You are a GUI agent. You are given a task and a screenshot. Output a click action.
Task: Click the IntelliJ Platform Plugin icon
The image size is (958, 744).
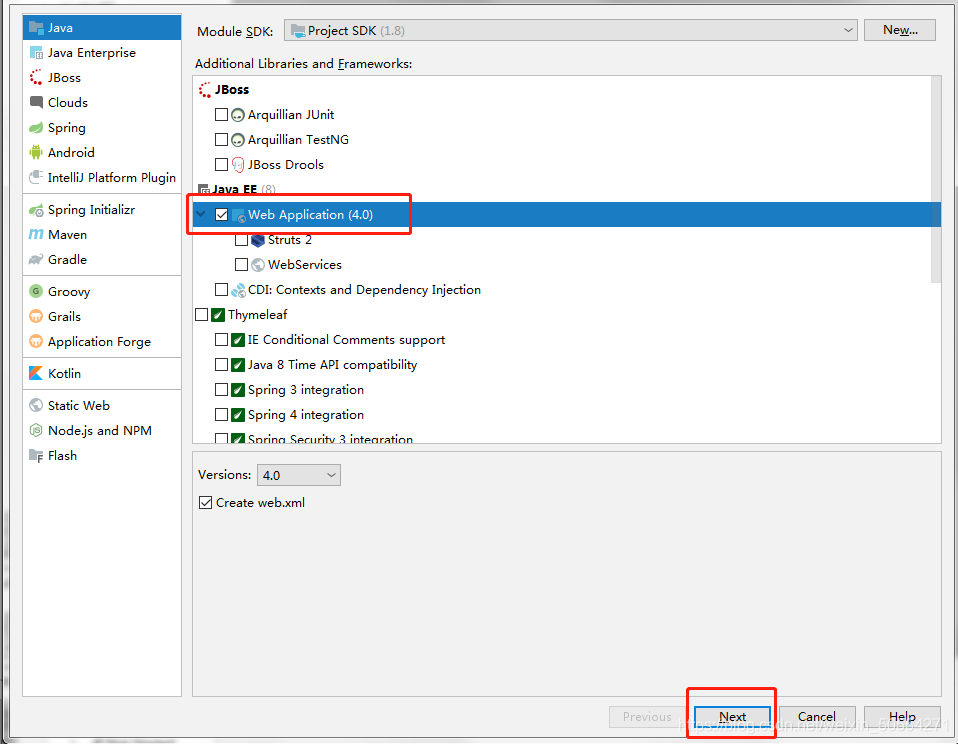tap(36, 177)
